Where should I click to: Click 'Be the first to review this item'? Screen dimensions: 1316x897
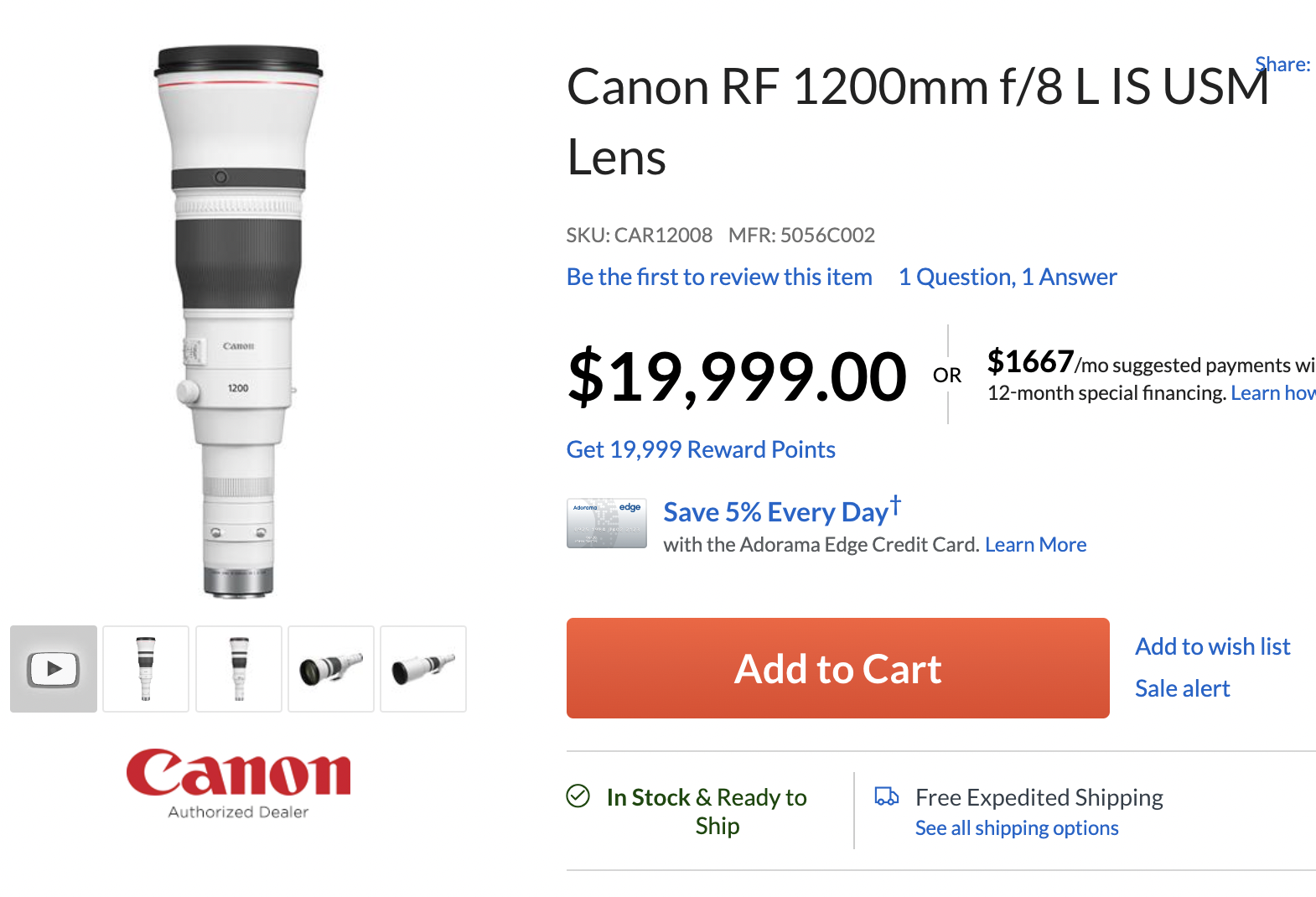pos(719,277)
